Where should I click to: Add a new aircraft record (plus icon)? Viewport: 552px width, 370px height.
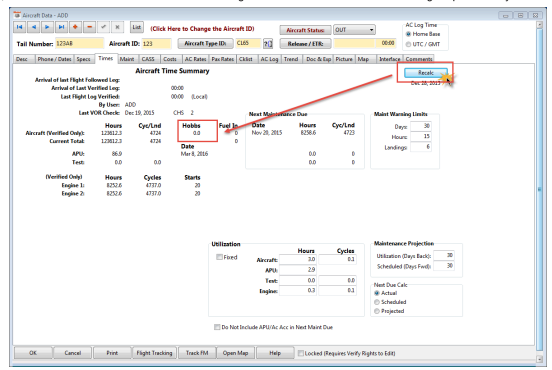point(75,27)
